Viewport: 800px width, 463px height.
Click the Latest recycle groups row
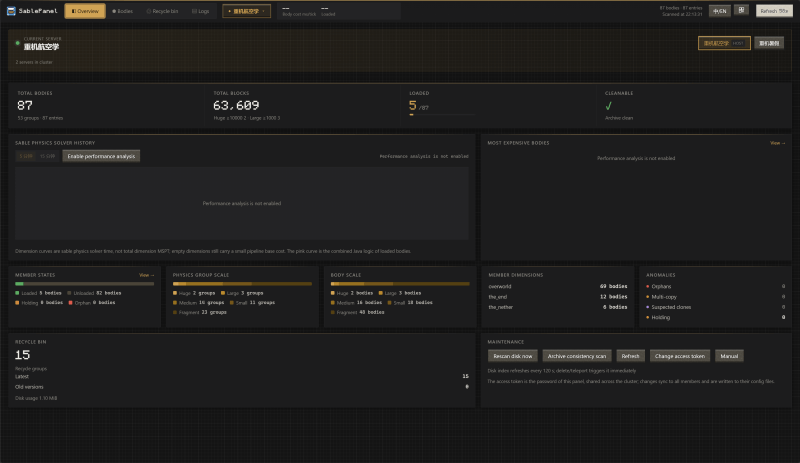pos(242,376)
